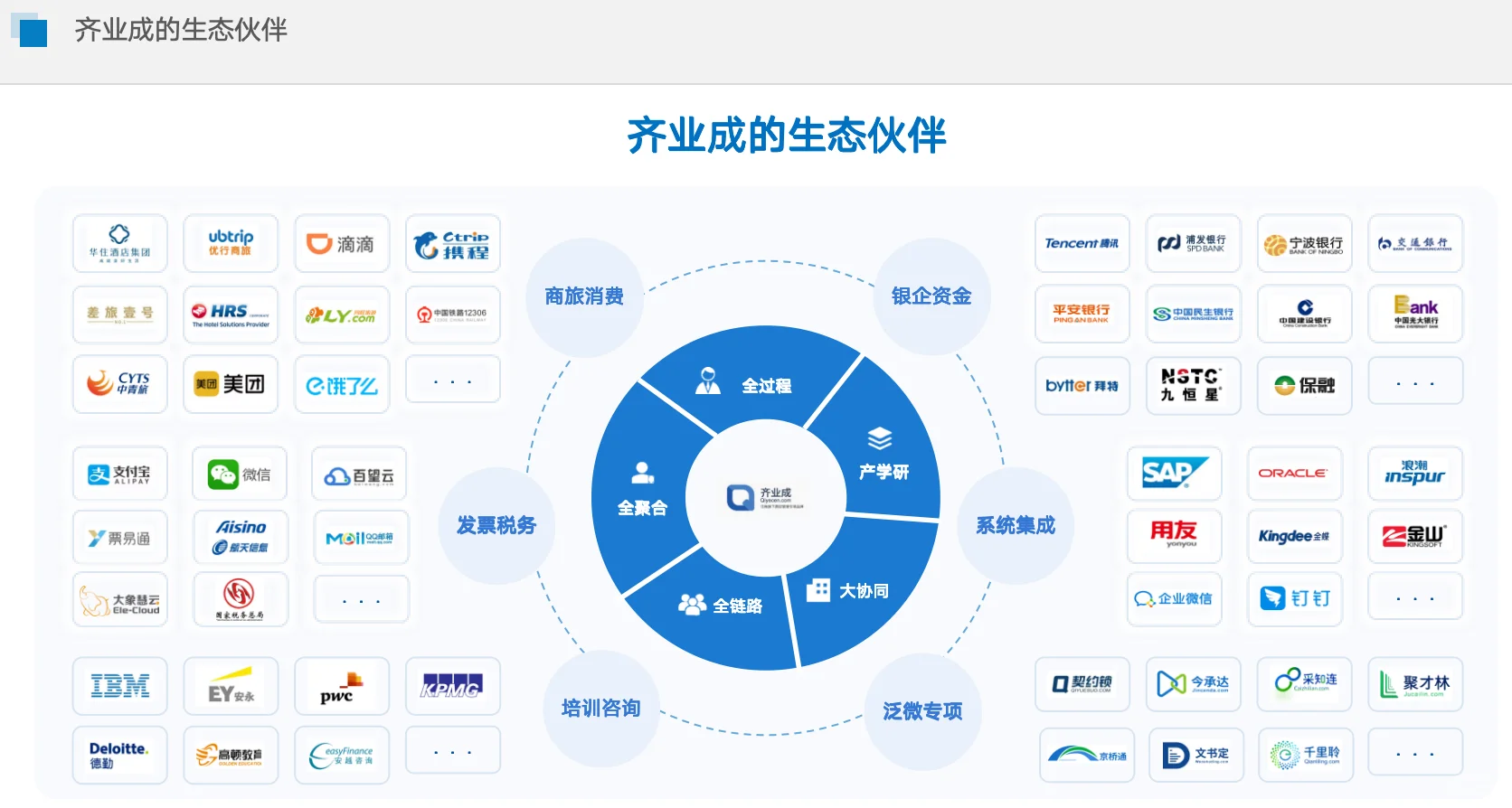The width and height of the screenshot is (1512, 808).
Task: Open the 支付宝 Alipay logo
Action: click(120, 474)
